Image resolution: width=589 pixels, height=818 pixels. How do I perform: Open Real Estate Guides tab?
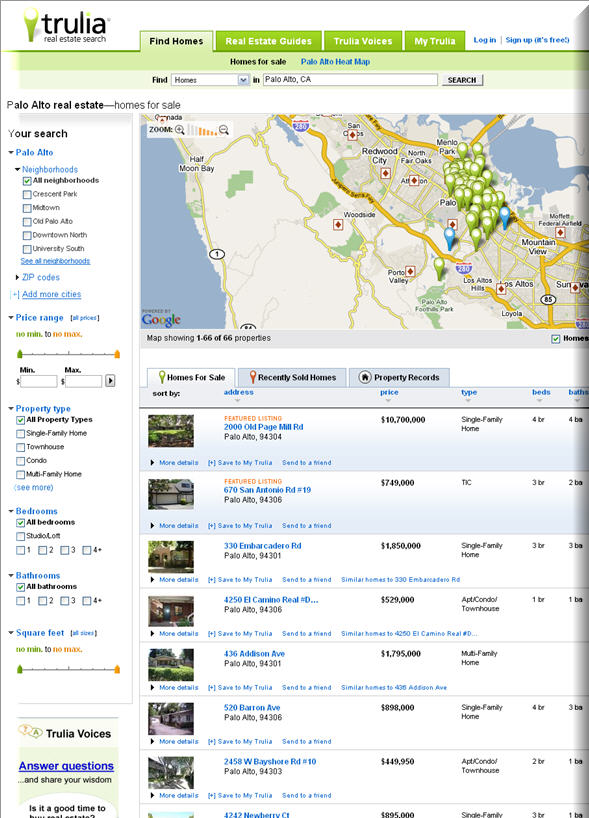tap(268, 41)
